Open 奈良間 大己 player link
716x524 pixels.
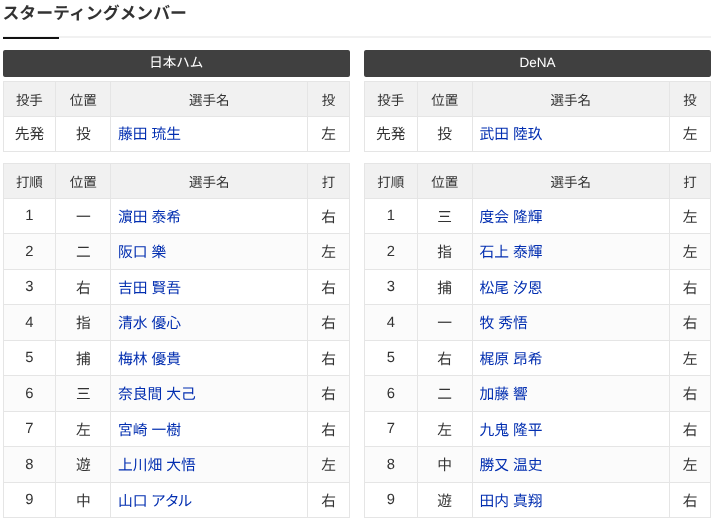[157, 394]
